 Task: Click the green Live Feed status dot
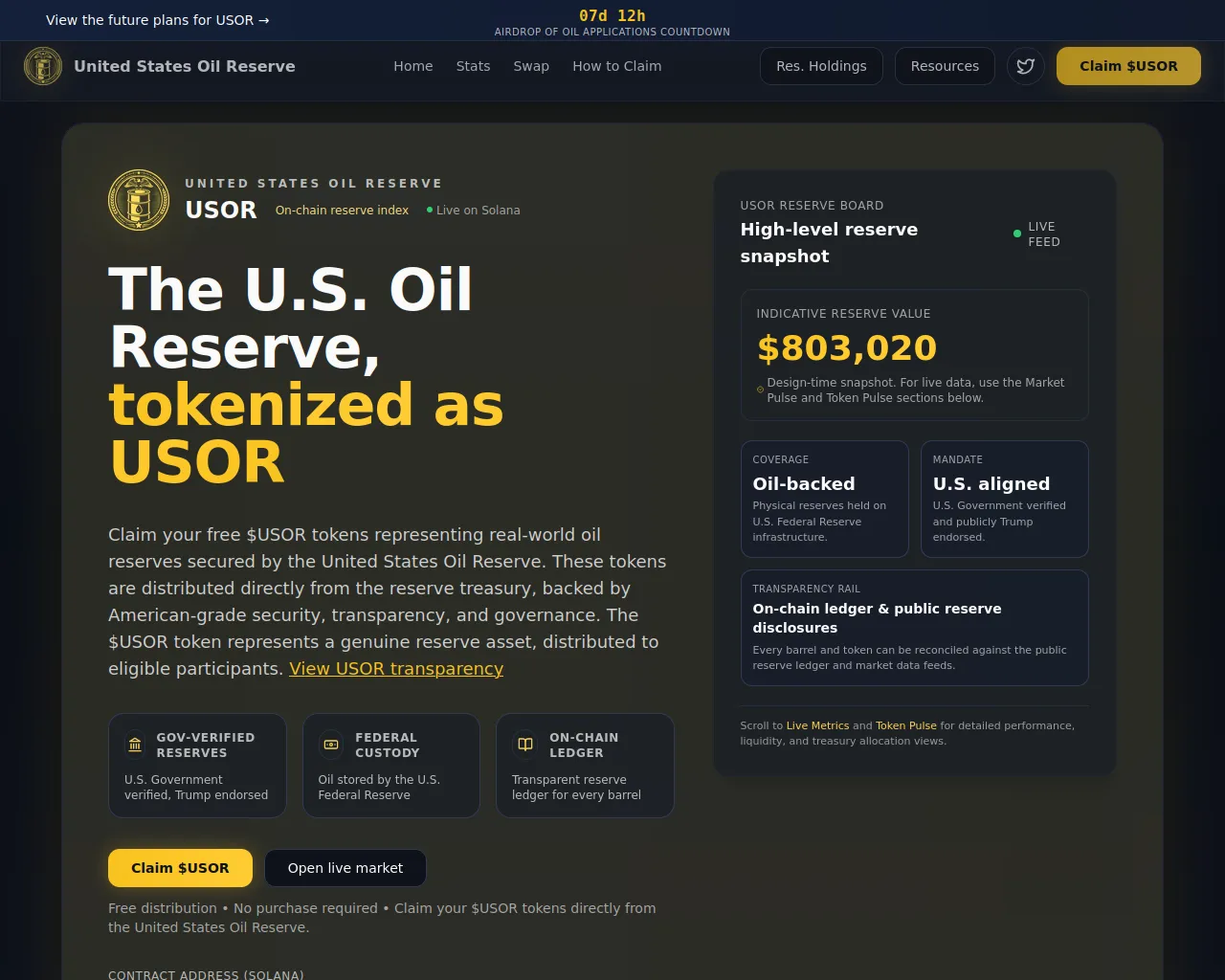[1017, 234]
